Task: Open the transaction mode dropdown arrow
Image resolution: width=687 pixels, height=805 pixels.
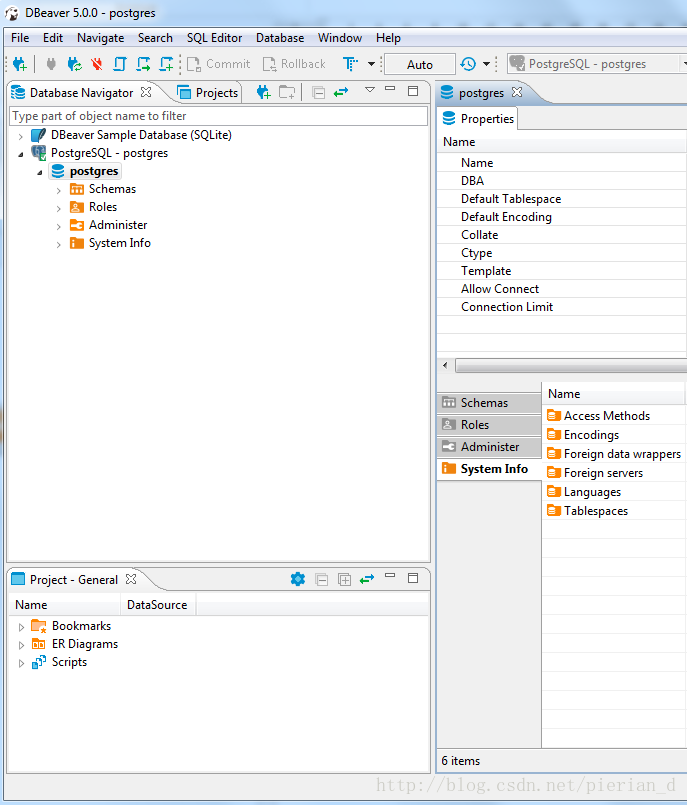Action: point(371,64)
